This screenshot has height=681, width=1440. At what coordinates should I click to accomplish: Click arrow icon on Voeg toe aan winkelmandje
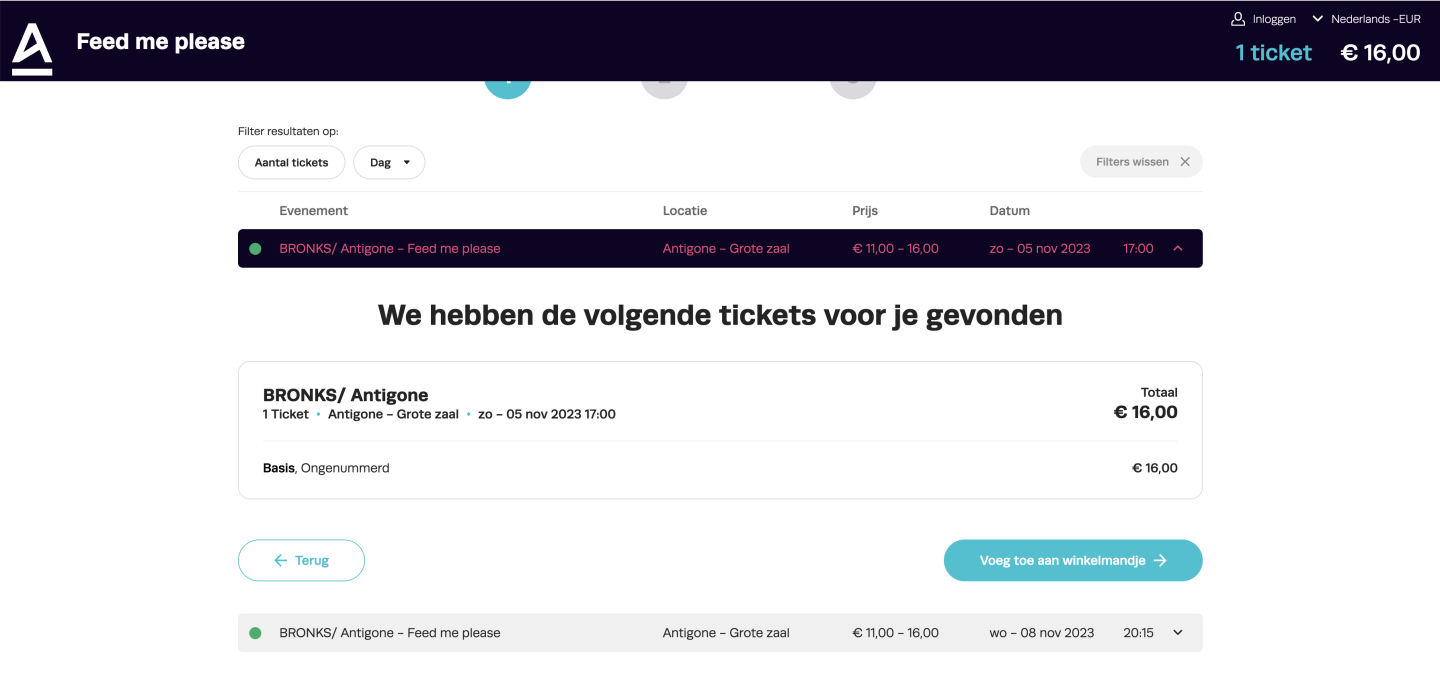[x=1160, y=561]
